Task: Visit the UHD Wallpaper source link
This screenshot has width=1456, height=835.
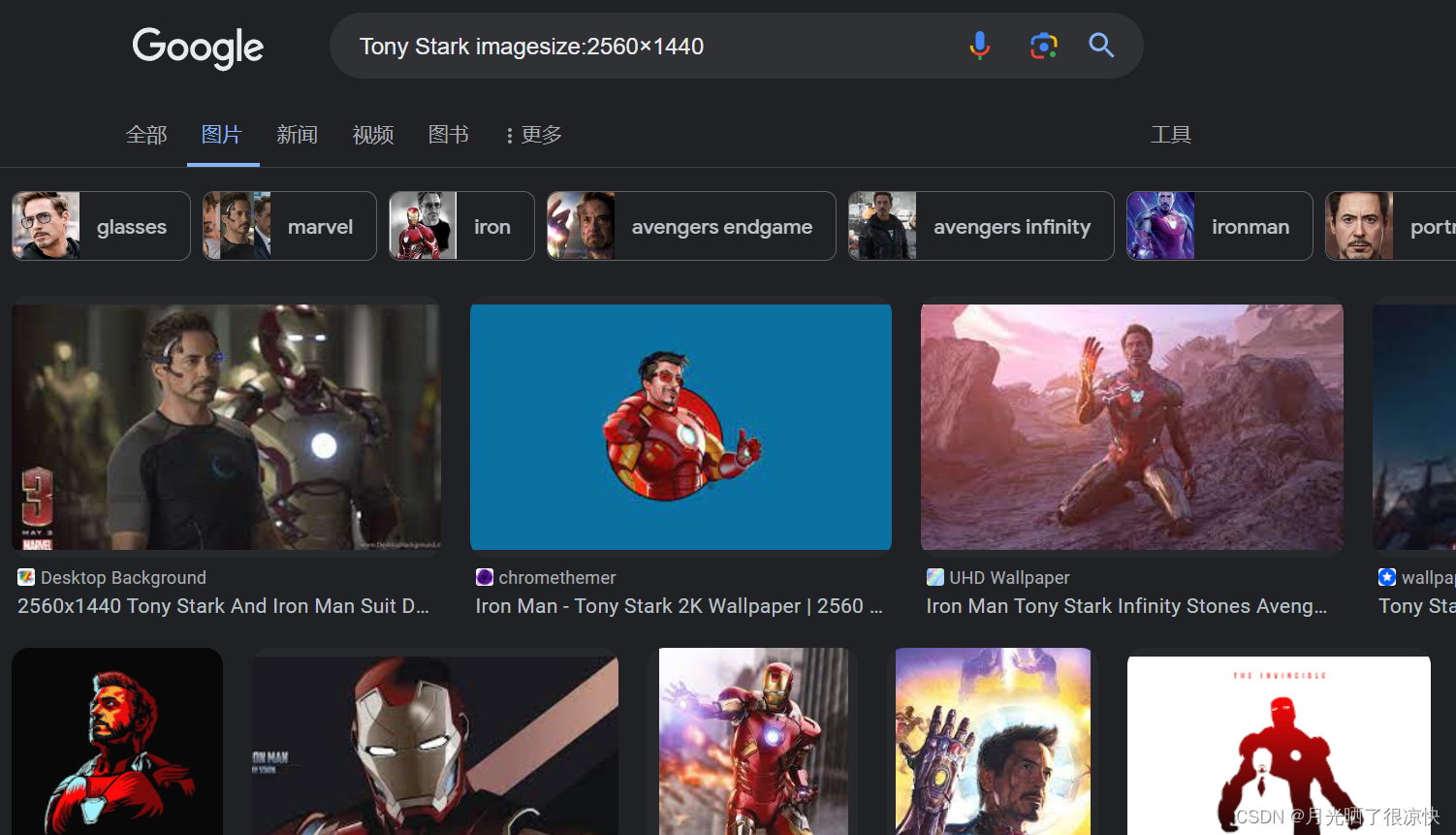Action: [x=1009, y=577]
